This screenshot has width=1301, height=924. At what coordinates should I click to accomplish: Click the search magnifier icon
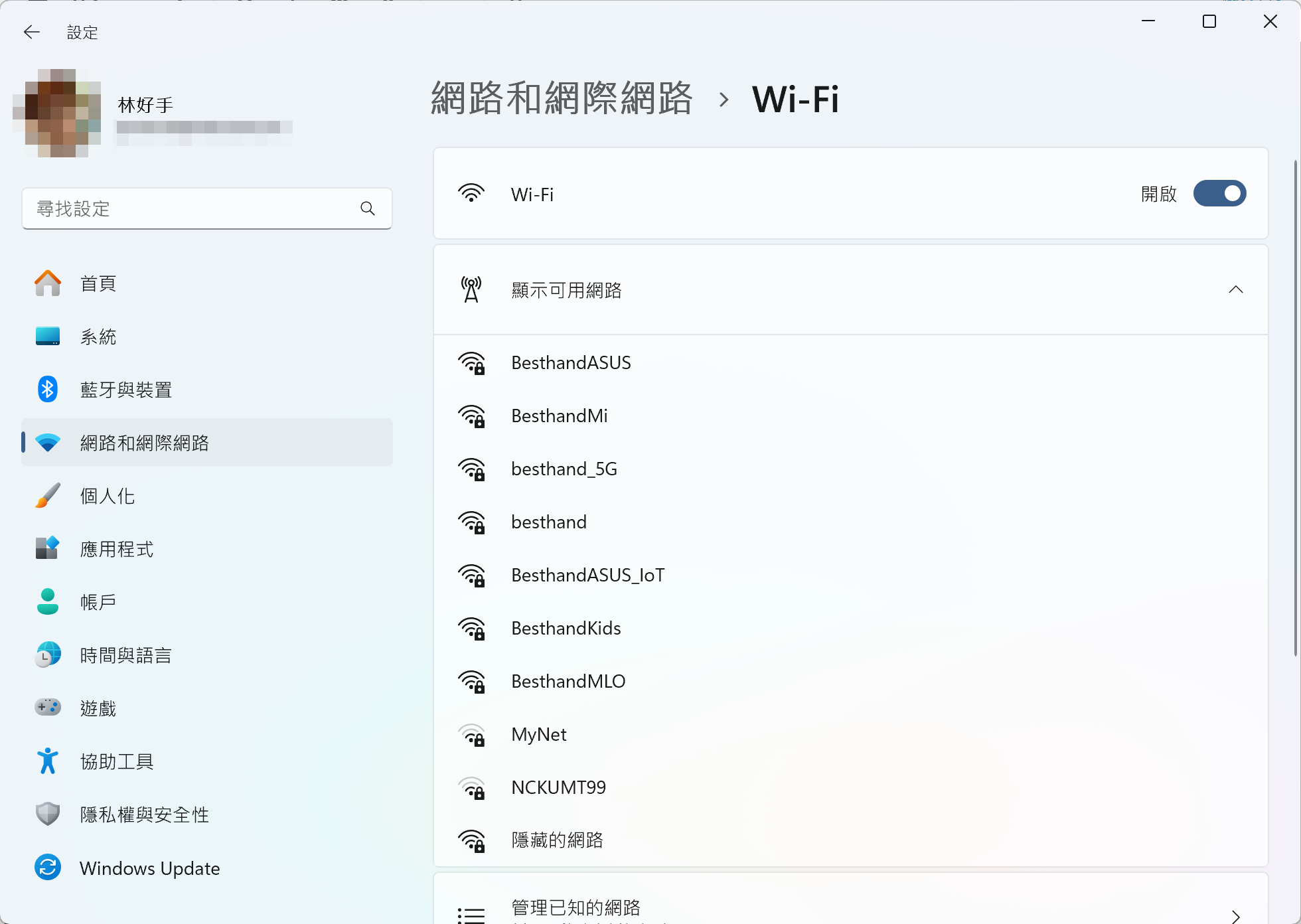(368, 208)
